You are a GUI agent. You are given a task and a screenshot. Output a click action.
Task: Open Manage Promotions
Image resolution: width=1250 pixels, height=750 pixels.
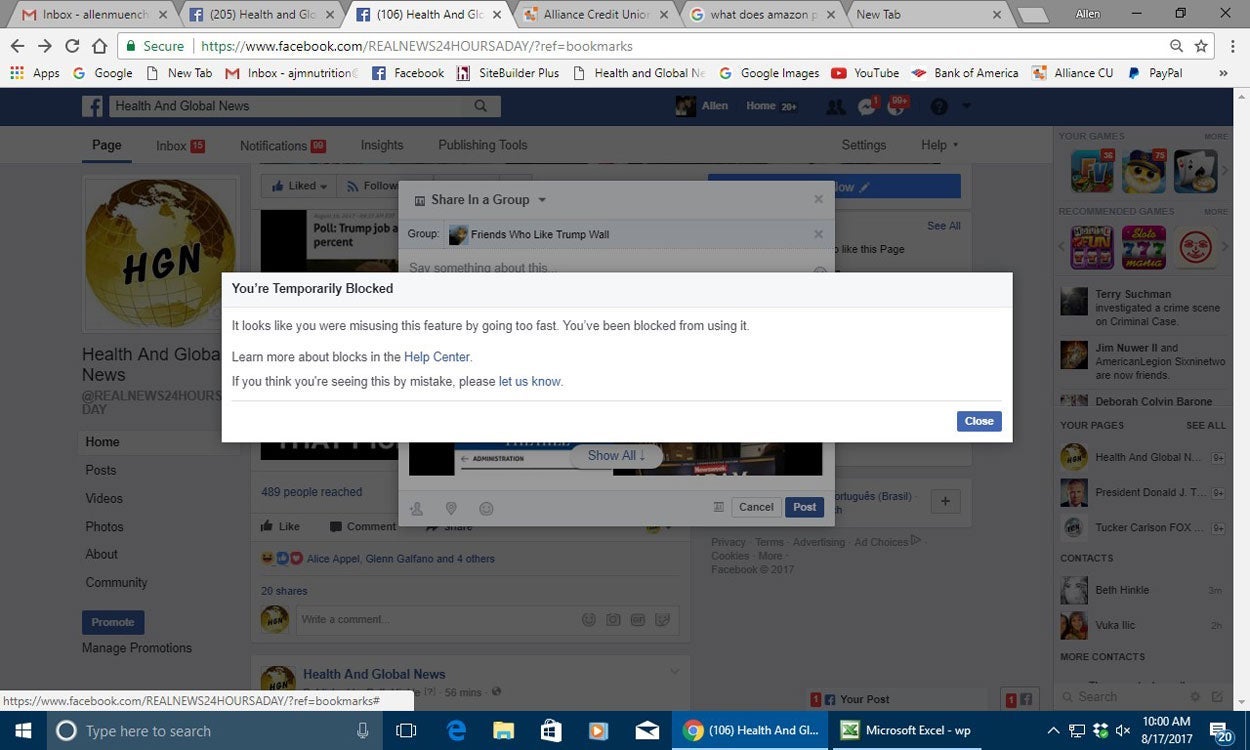coord(137,648)
